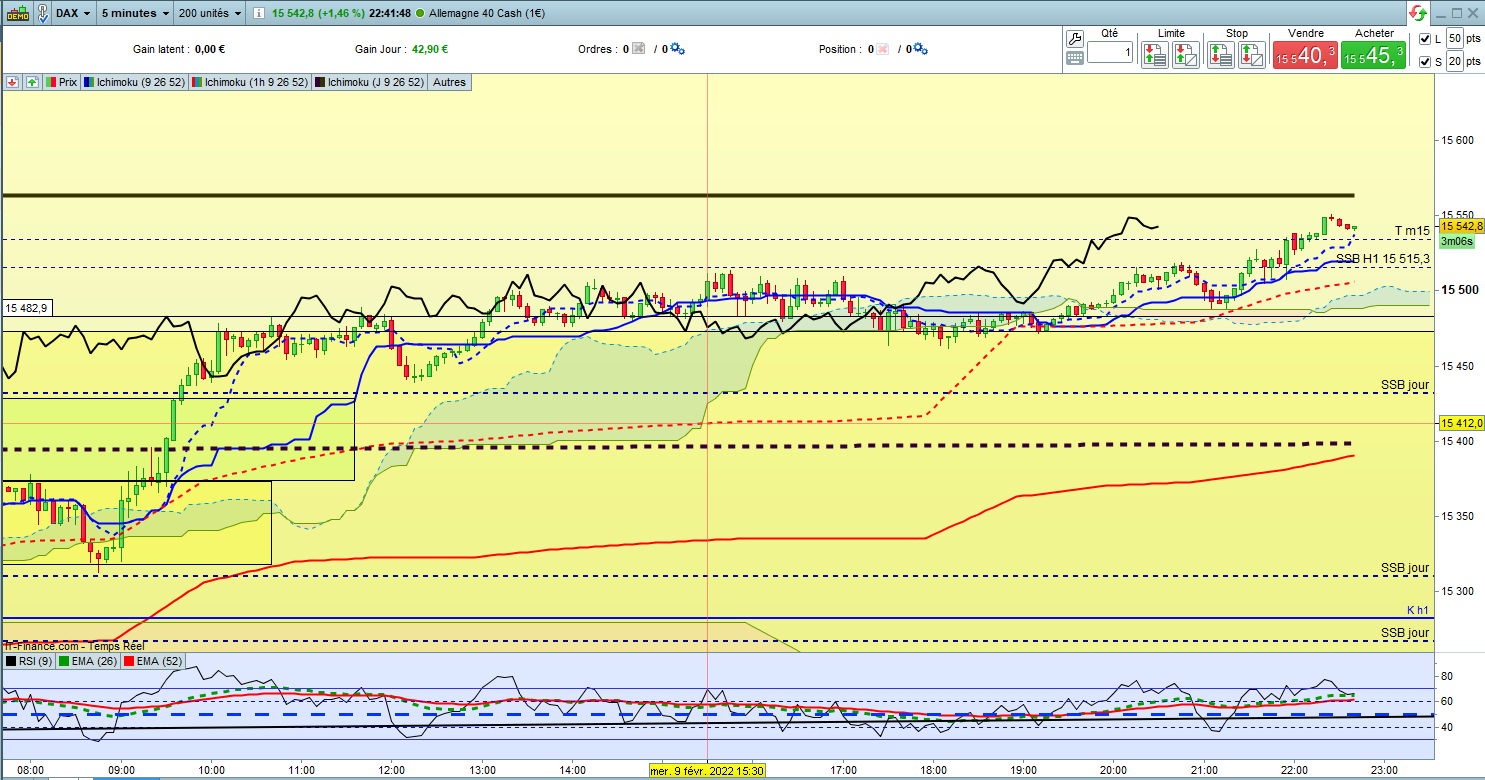Click the 15 412,0 price axis label
Viewport: 1485px width, 780px height.
pos(1461,423)
